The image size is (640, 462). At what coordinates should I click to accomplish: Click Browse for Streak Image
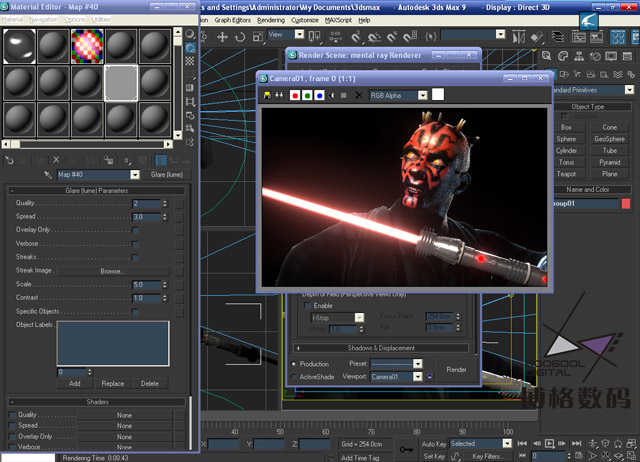[110, 271]
